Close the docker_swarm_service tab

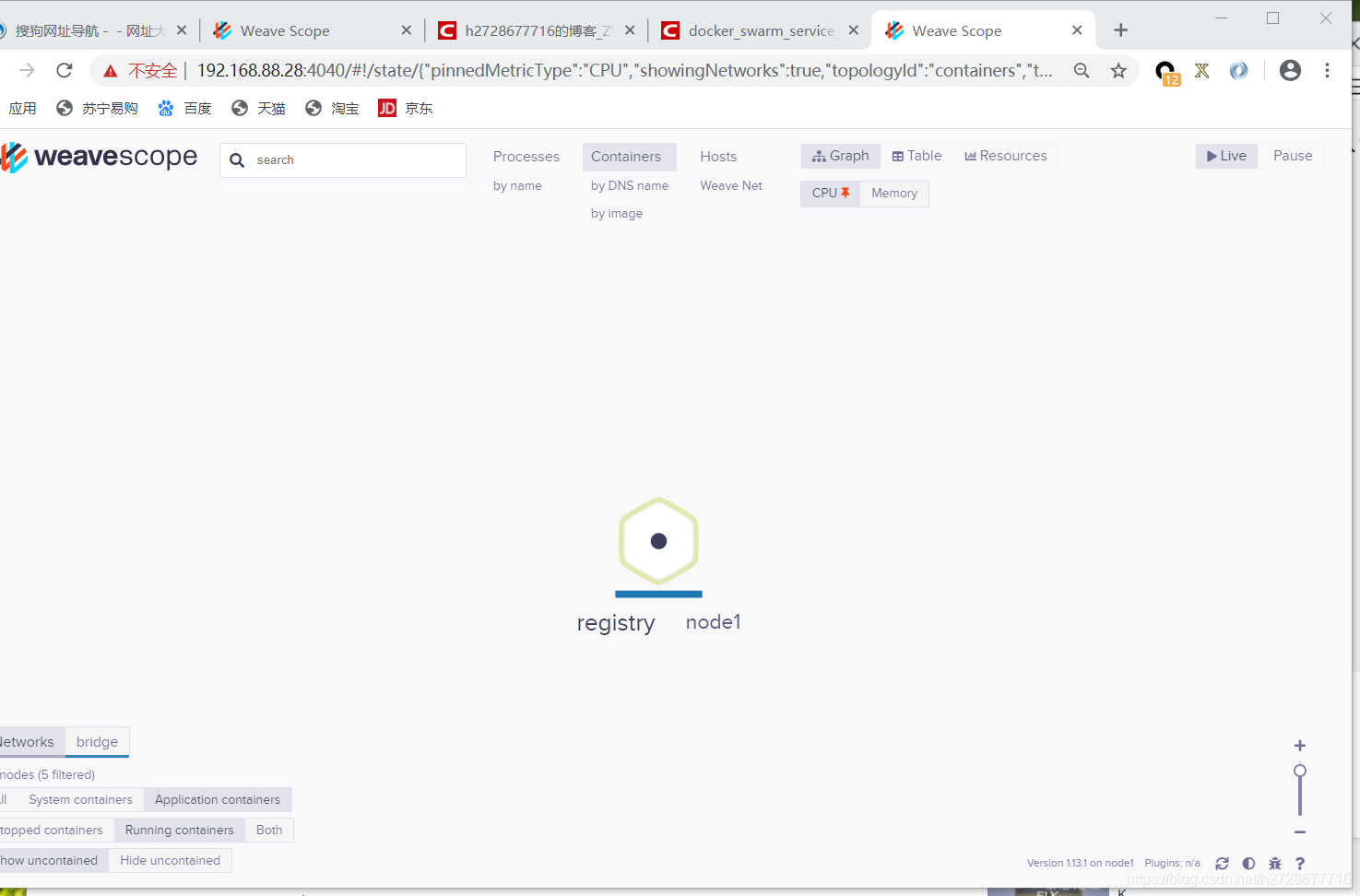click(854, 30)
